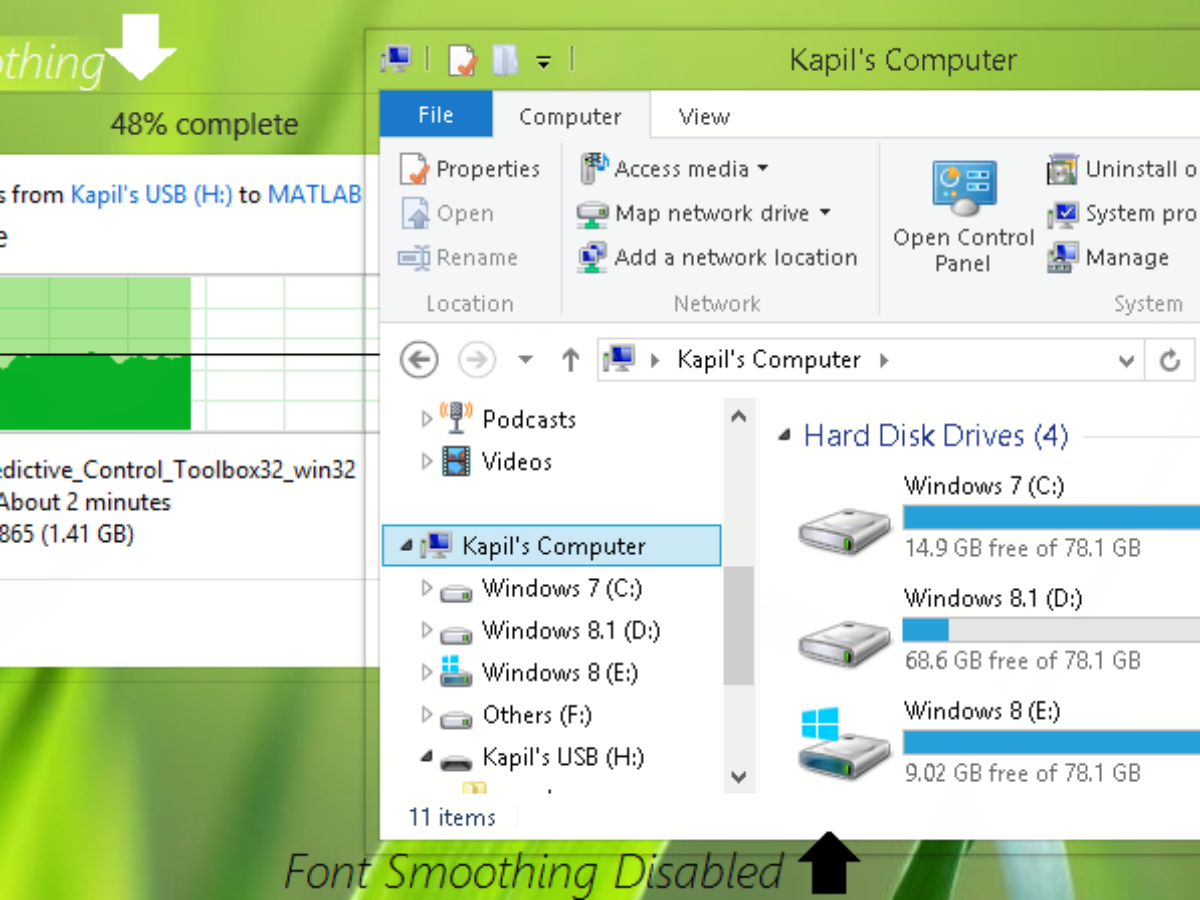The width and height of the screenshot is (1200, 900).
Task: Select Windows 8 (E:) in tree
Action: point(559,673)
